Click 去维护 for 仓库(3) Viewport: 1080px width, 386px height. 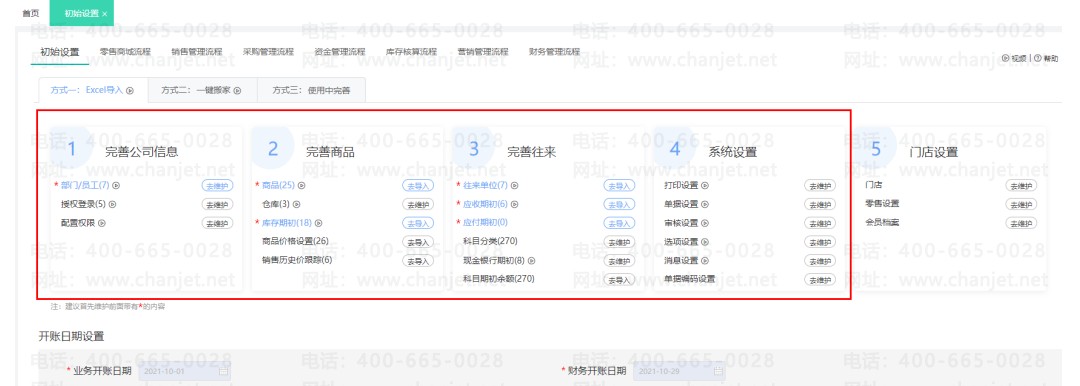click(x=418, y=205)
